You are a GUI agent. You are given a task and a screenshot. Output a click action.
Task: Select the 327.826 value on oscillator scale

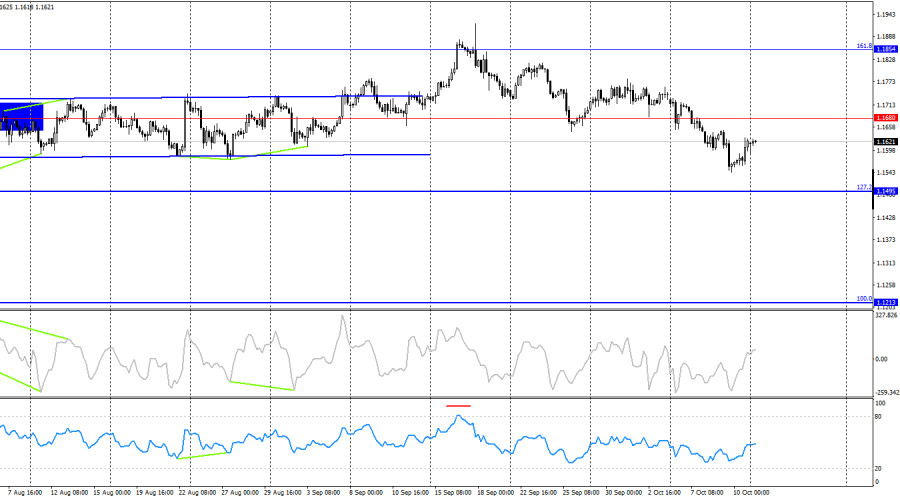pos(886,316)
